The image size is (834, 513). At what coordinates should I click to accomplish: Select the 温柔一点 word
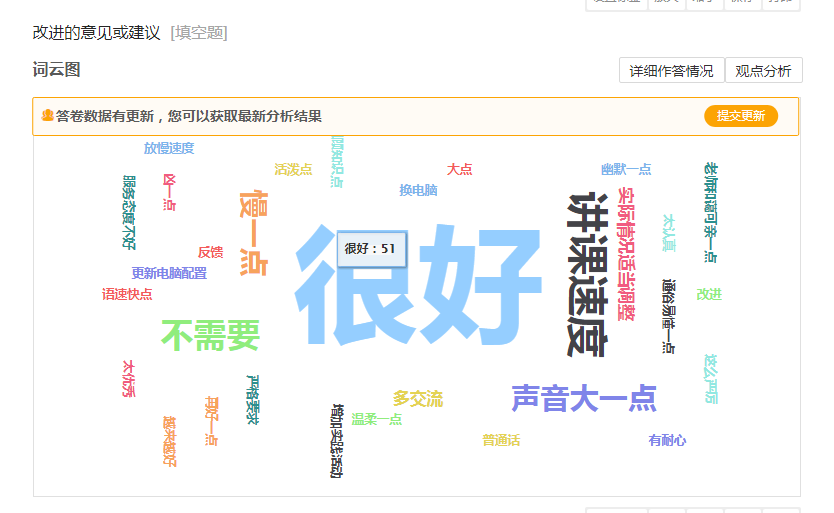[x=376, y=419]
